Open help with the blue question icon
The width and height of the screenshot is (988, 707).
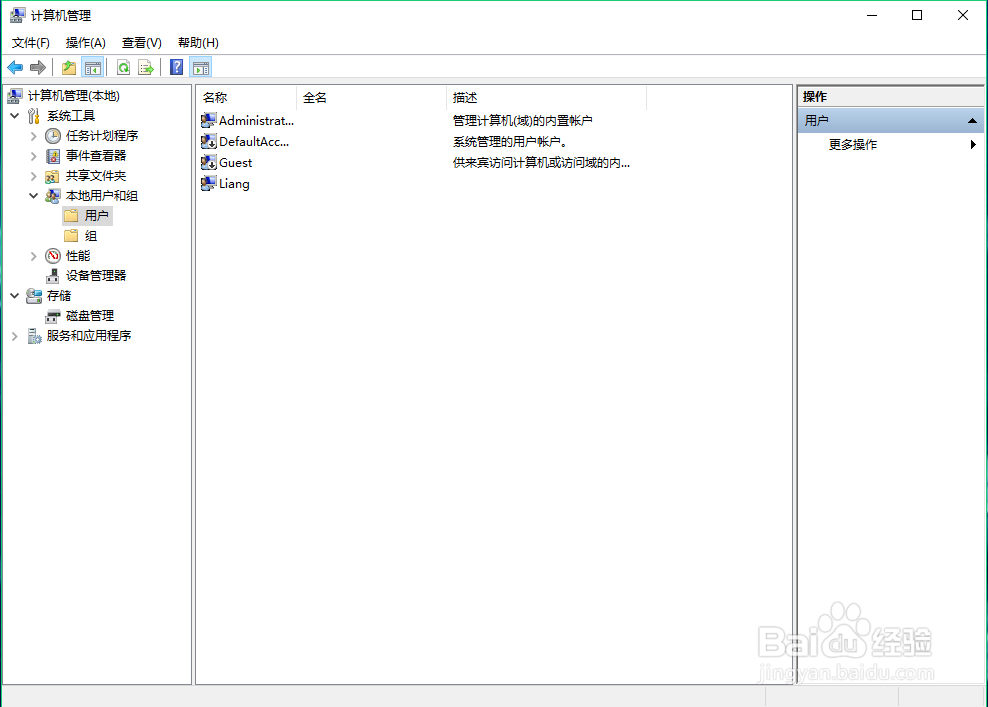point(176,67)
